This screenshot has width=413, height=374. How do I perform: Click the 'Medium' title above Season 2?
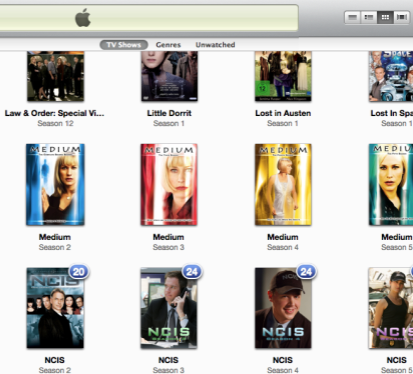tap(55, 237)
